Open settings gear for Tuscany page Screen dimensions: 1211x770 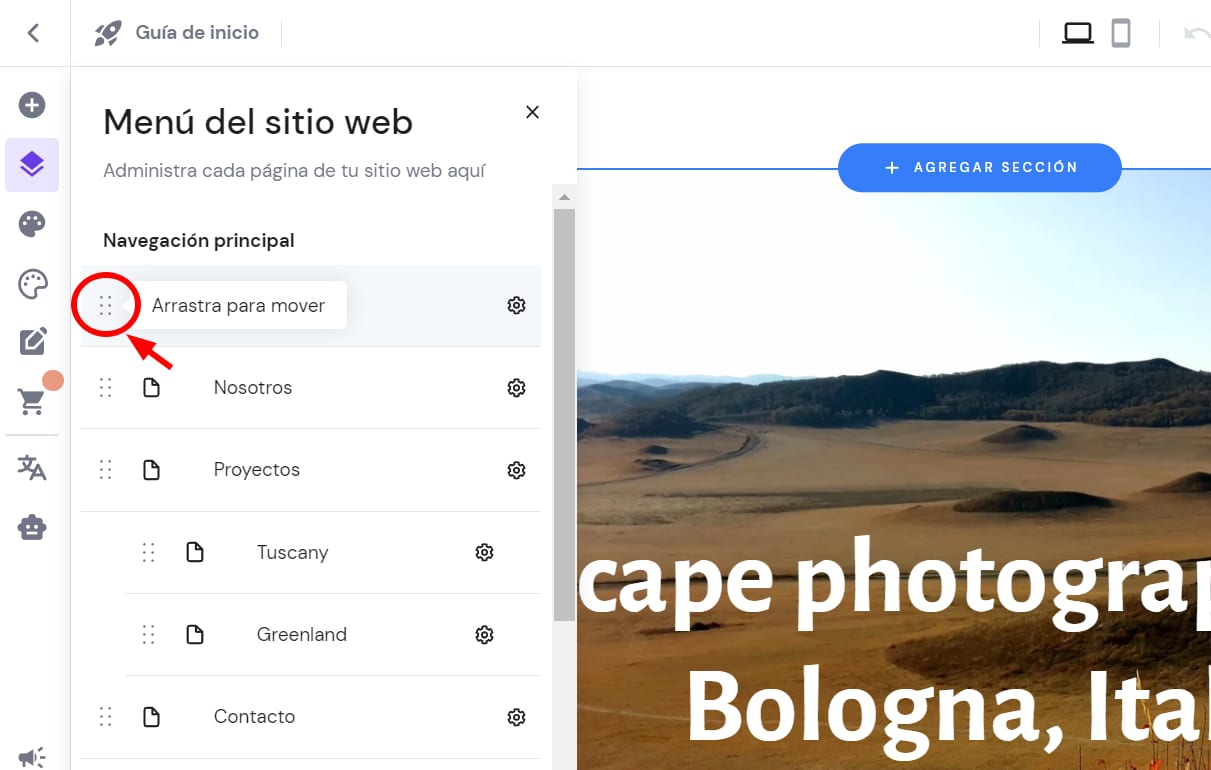[x=485, y=552]
